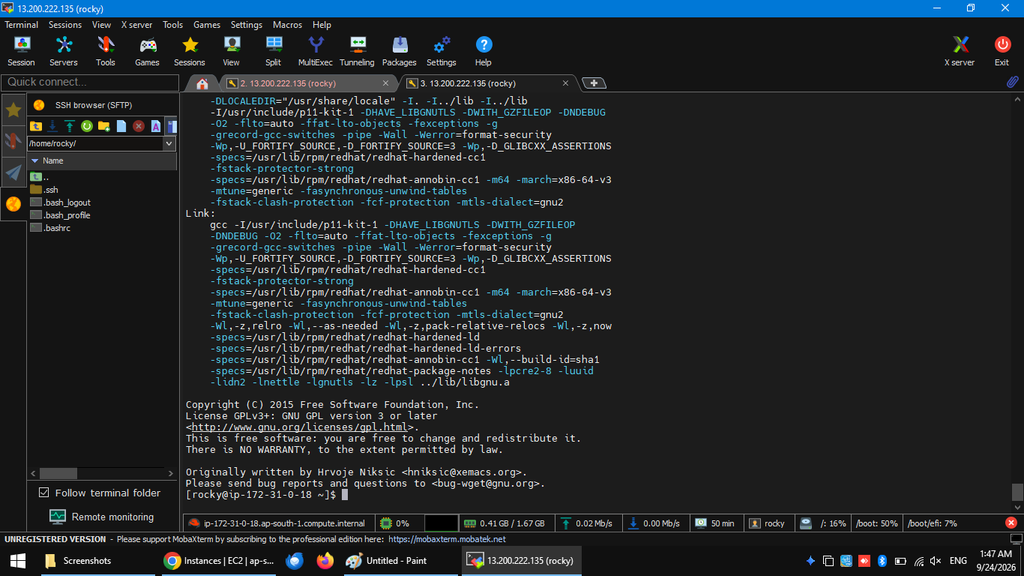1024x576 pixels.
Task: Refresh the SFTP folder with green icon
Action: [87, 126]
